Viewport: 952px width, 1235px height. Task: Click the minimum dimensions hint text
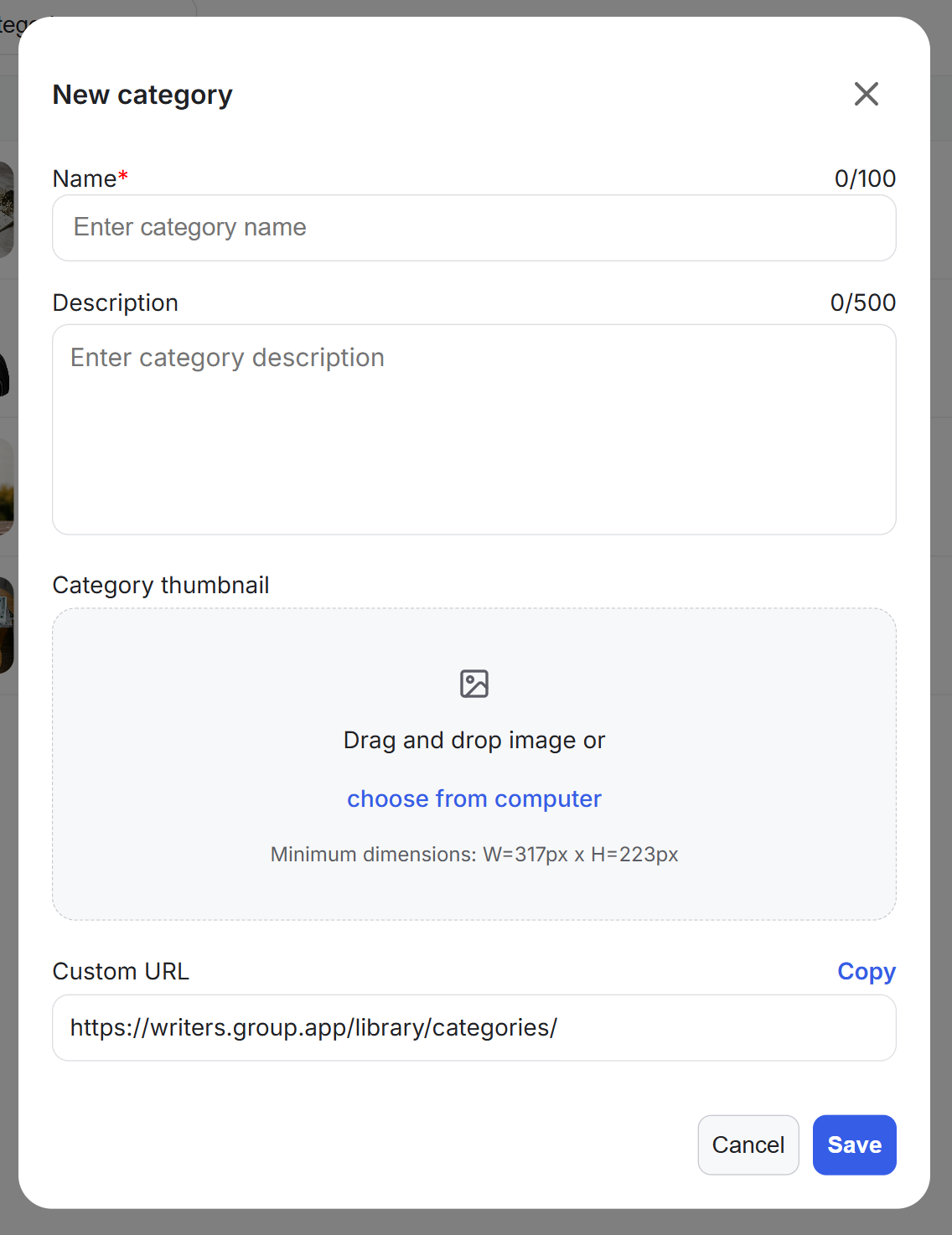coord(474,855)
